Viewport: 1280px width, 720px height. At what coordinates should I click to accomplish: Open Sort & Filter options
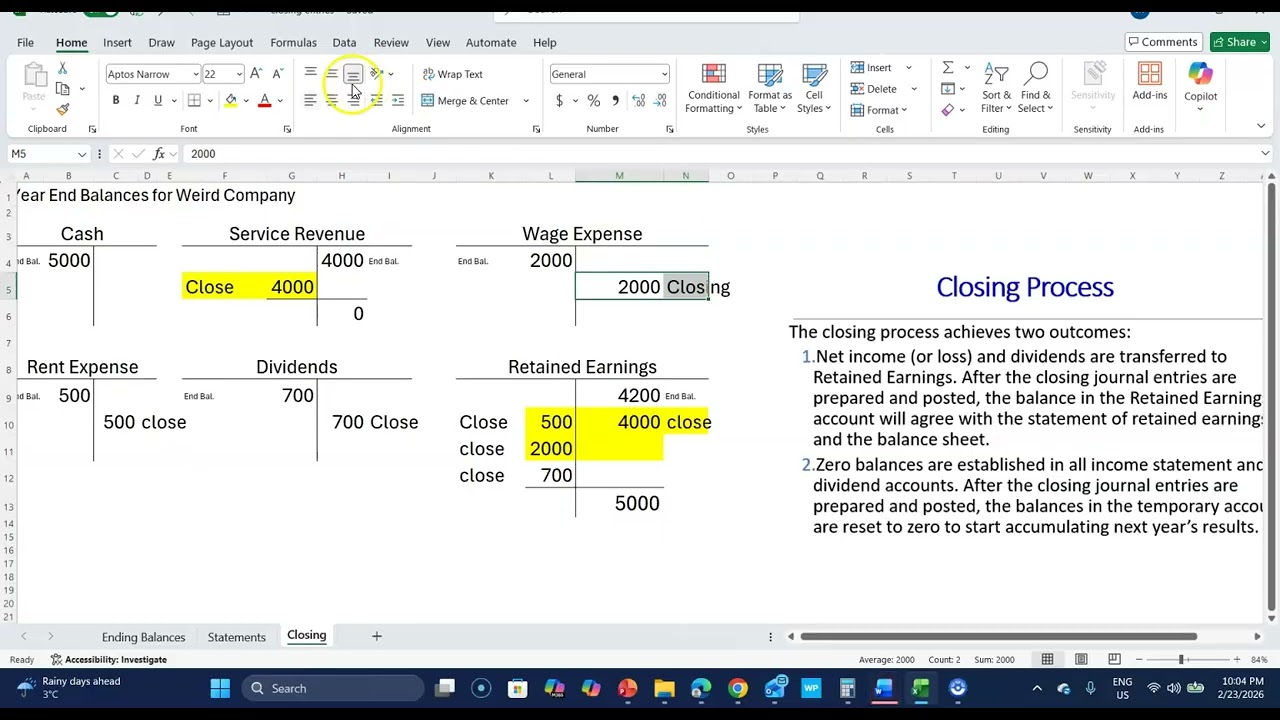(x=996, y=89)
